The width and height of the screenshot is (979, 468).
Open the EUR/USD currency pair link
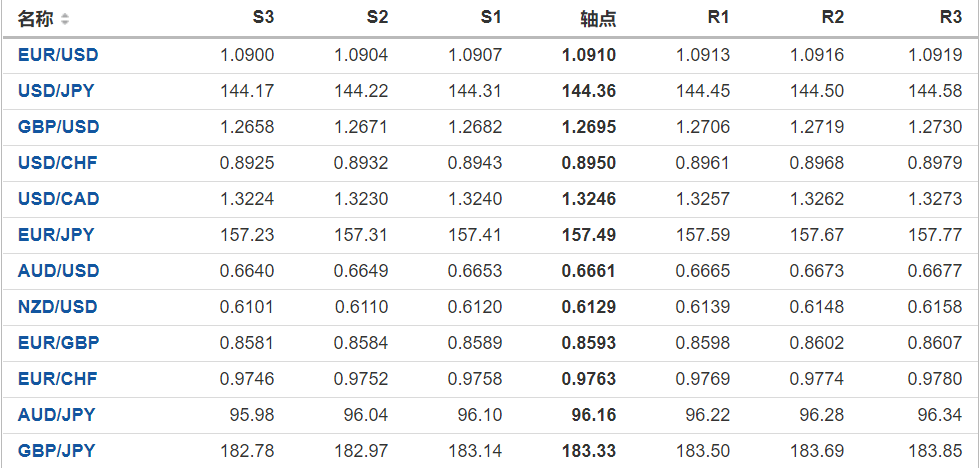58,55
